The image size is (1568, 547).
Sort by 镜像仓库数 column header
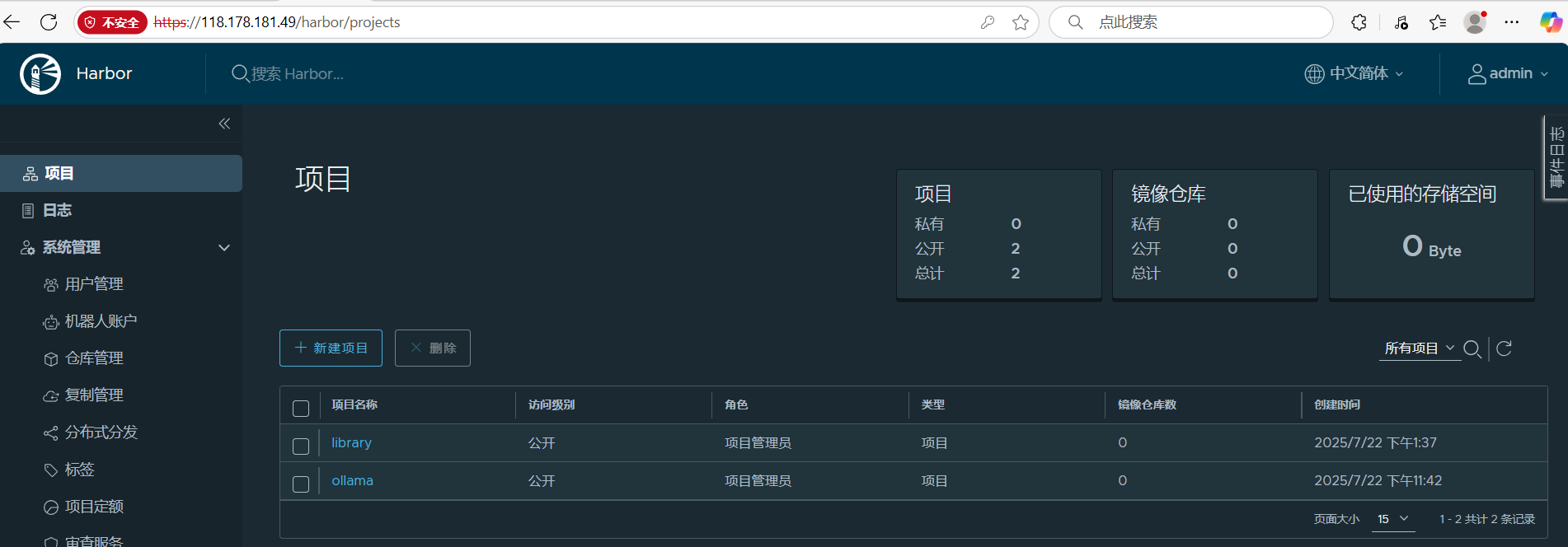(1147, 404)
